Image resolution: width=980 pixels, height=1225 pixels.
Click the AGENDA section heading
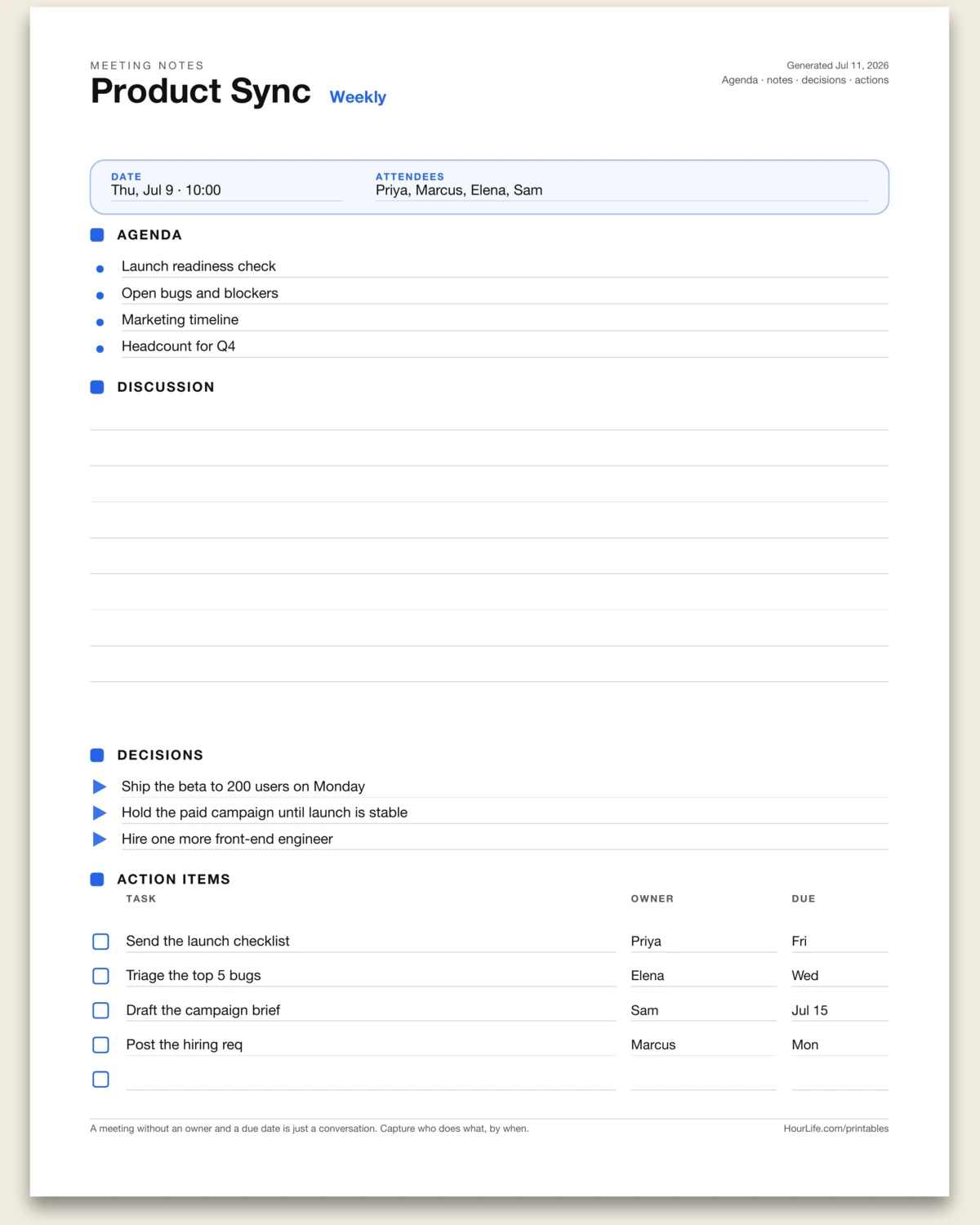coord(149,235)
